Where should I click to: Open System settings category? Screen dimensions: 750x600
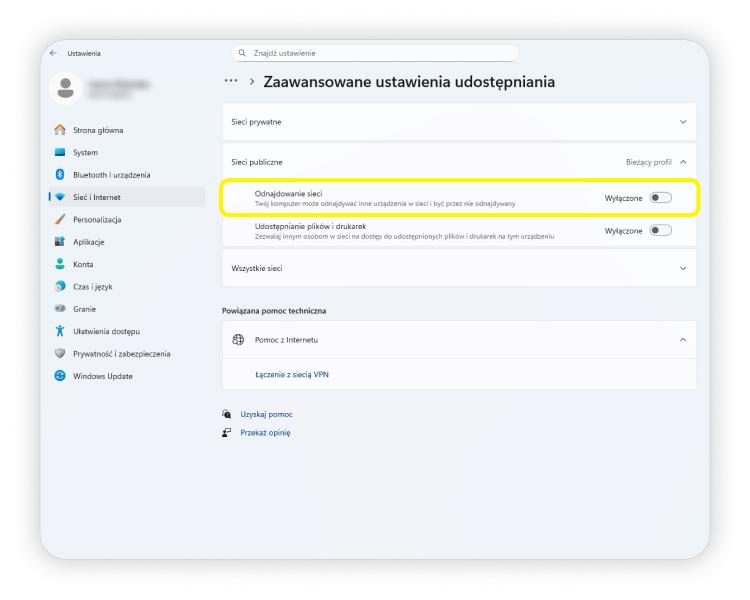pos(127,153)
